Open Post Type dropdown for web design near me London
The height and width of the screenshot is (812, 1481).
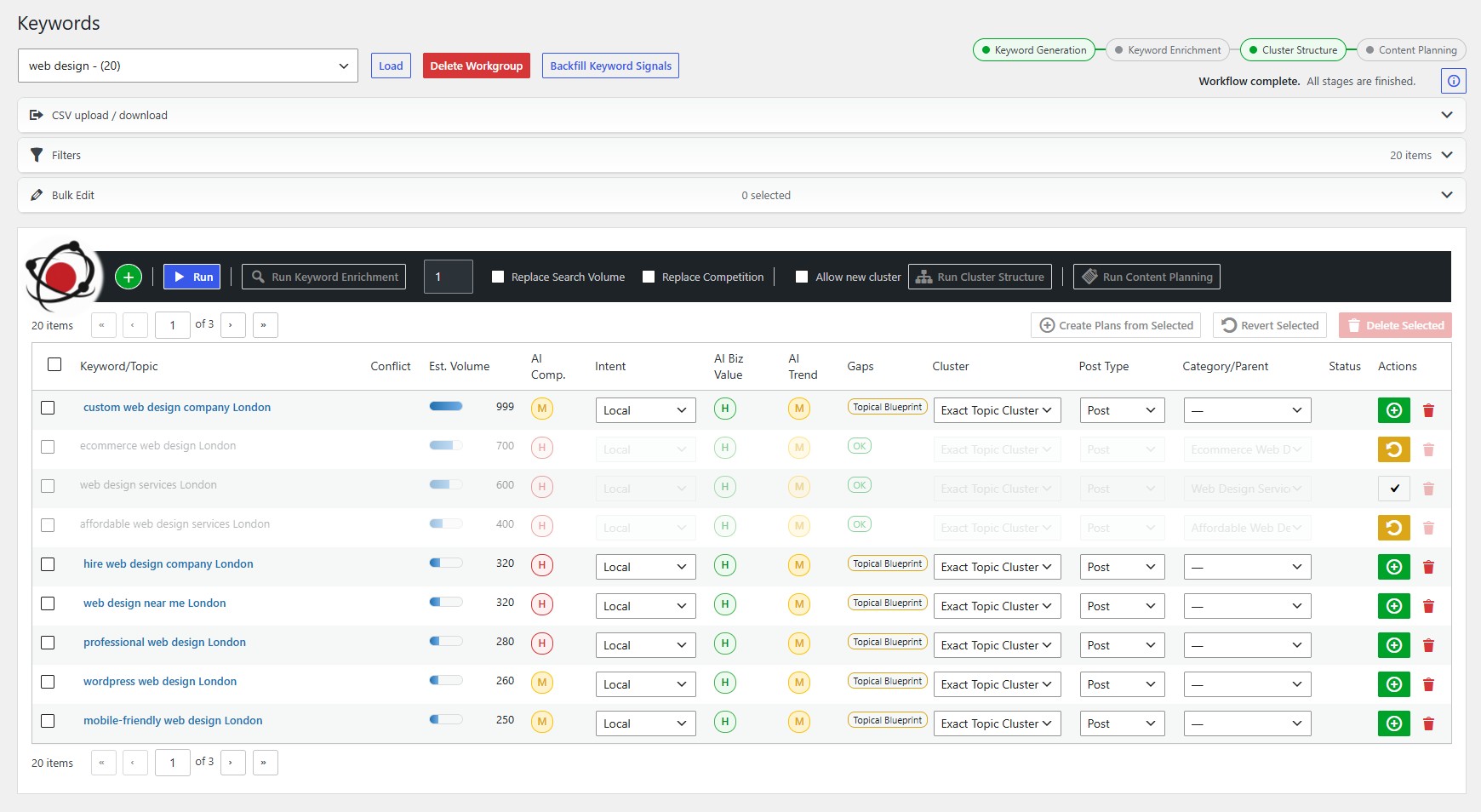pos(1122,606)
